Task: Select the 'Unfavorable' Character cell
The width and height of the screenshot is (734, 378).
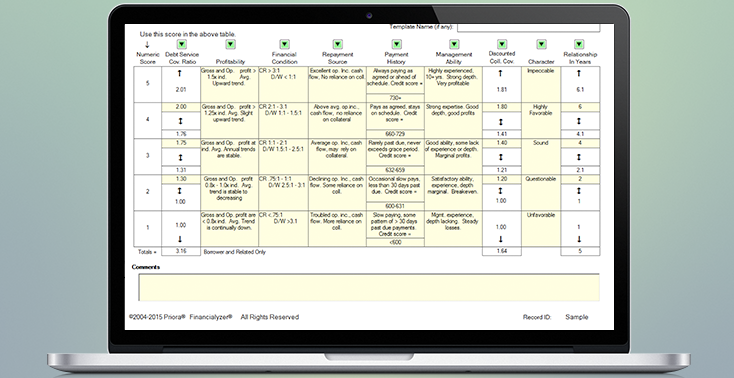Action: point(541,229)
